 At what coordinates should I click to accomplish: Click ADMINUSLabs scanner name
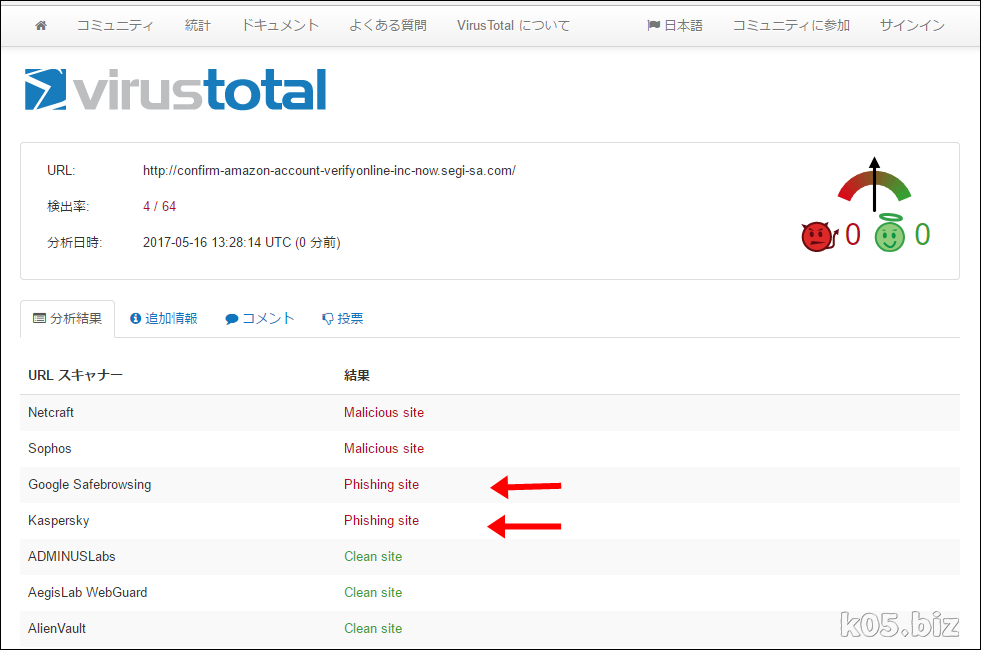(72, 557)
